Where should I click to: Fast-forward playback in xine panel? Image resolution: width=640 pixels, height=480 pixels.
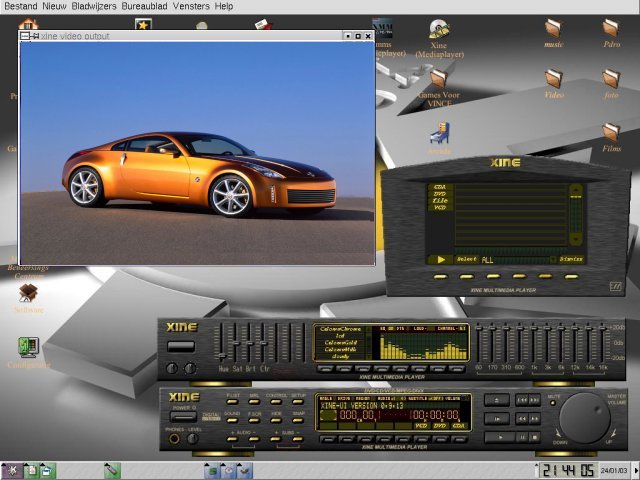[534, 419]
